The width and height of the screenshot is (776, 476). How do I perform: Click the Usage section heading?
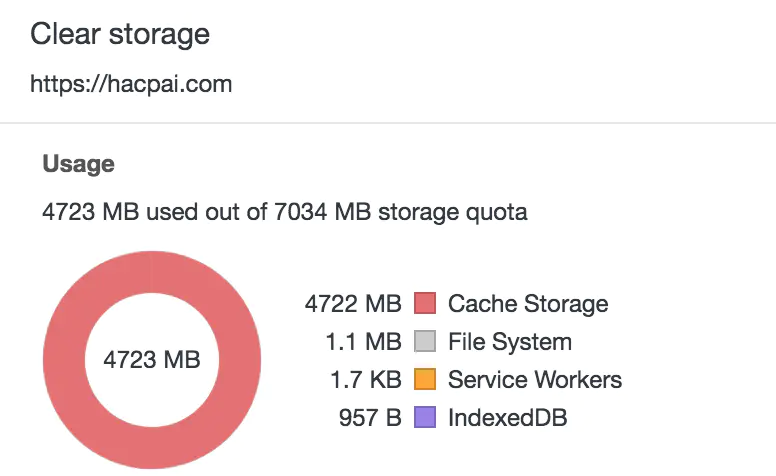pos(78,164)
